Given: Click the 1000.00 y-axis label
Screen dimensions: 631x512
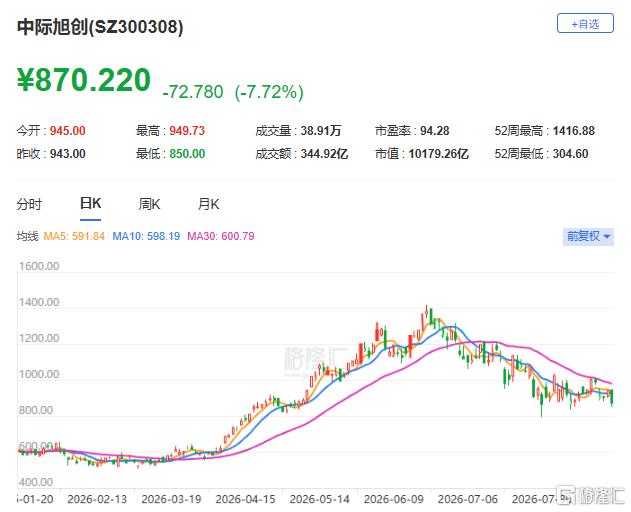Looking at the screenshot, I should 39,374.
